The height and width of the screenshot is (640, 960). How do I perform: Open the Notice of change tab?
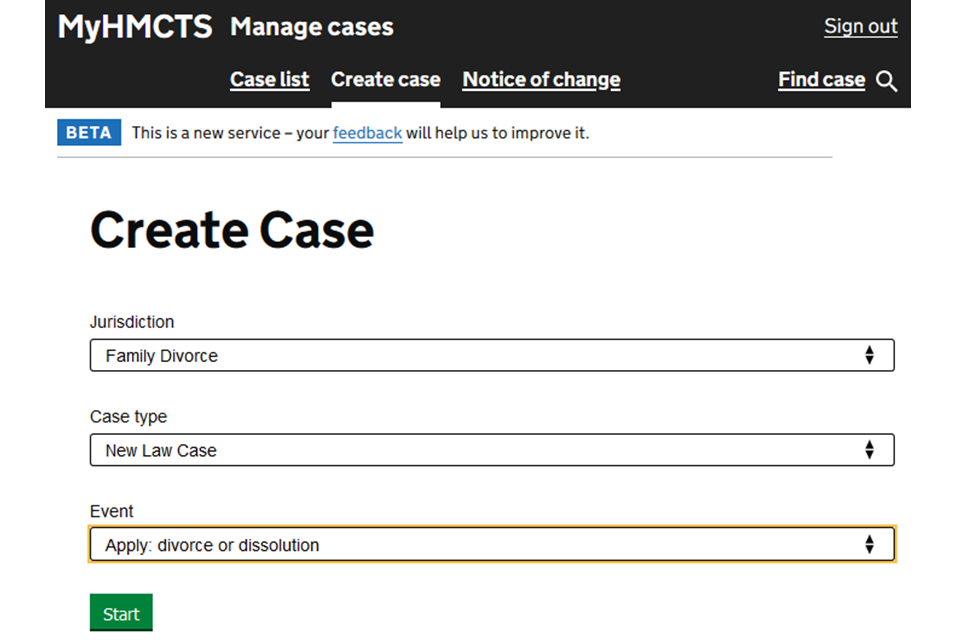click(x=541, y=80)
